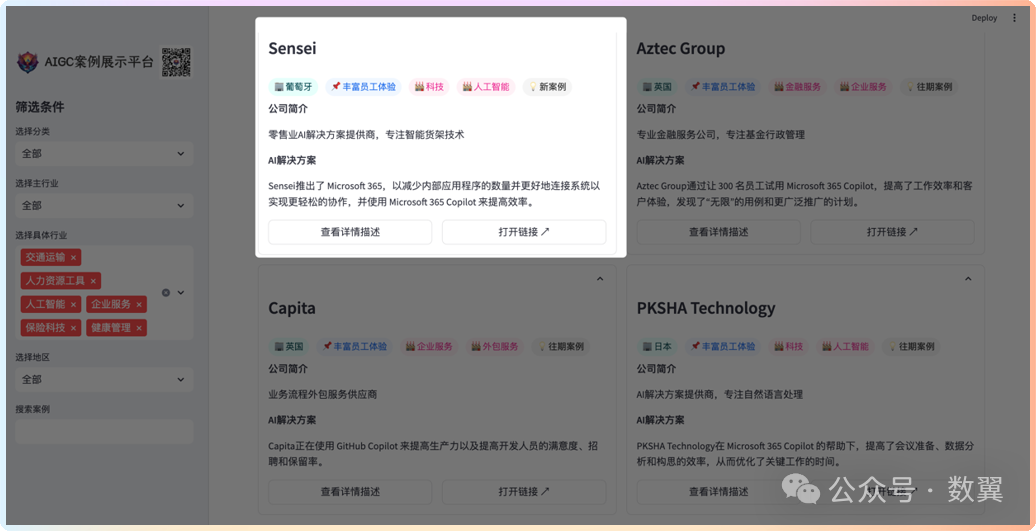Click the 搜索案例 input field
The height and width of the screenshot is (531, 1036).
tap(104, 431)
